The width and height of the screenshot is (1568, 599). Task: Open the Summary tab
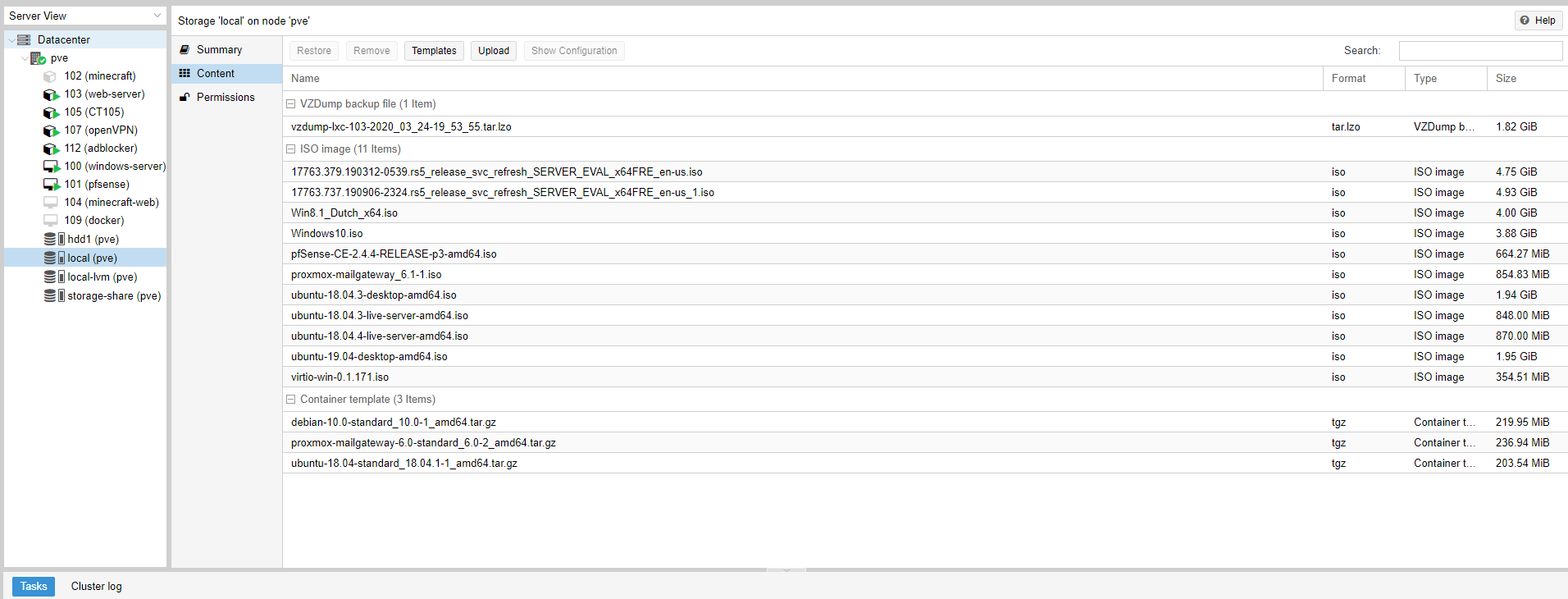(x=226, y=49)
